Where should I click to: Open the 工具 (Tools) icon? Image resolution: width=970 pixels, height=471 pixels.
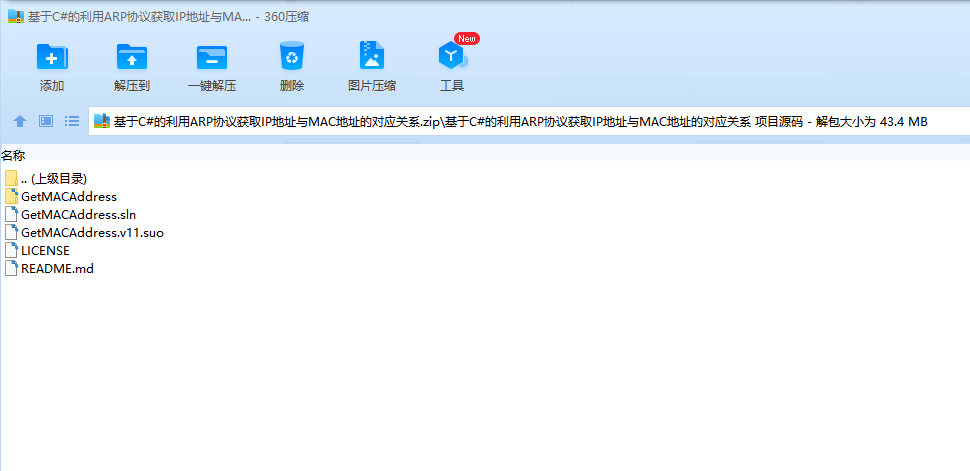point(453,56)
